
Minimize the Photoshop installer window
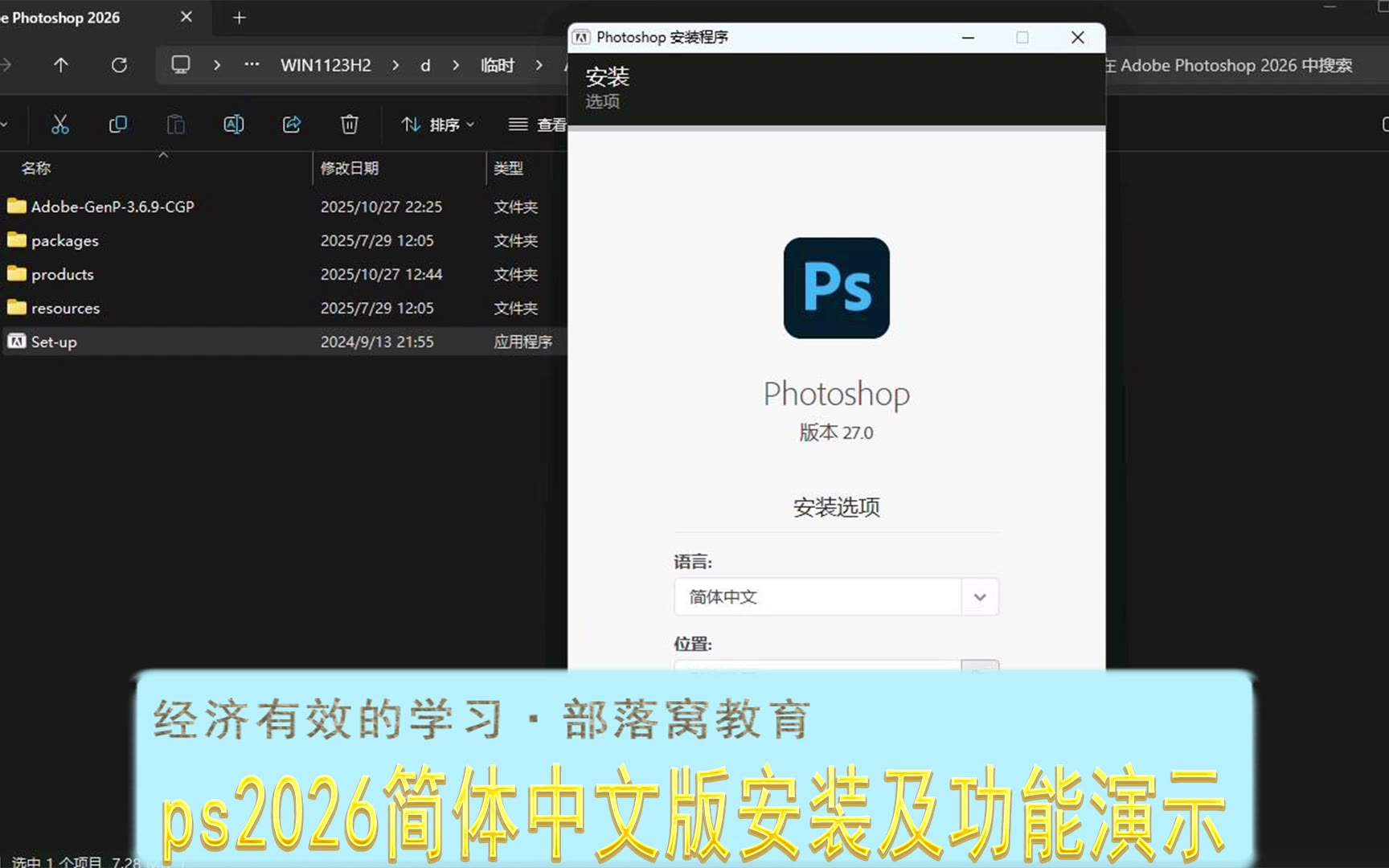(x=968, y=38)
